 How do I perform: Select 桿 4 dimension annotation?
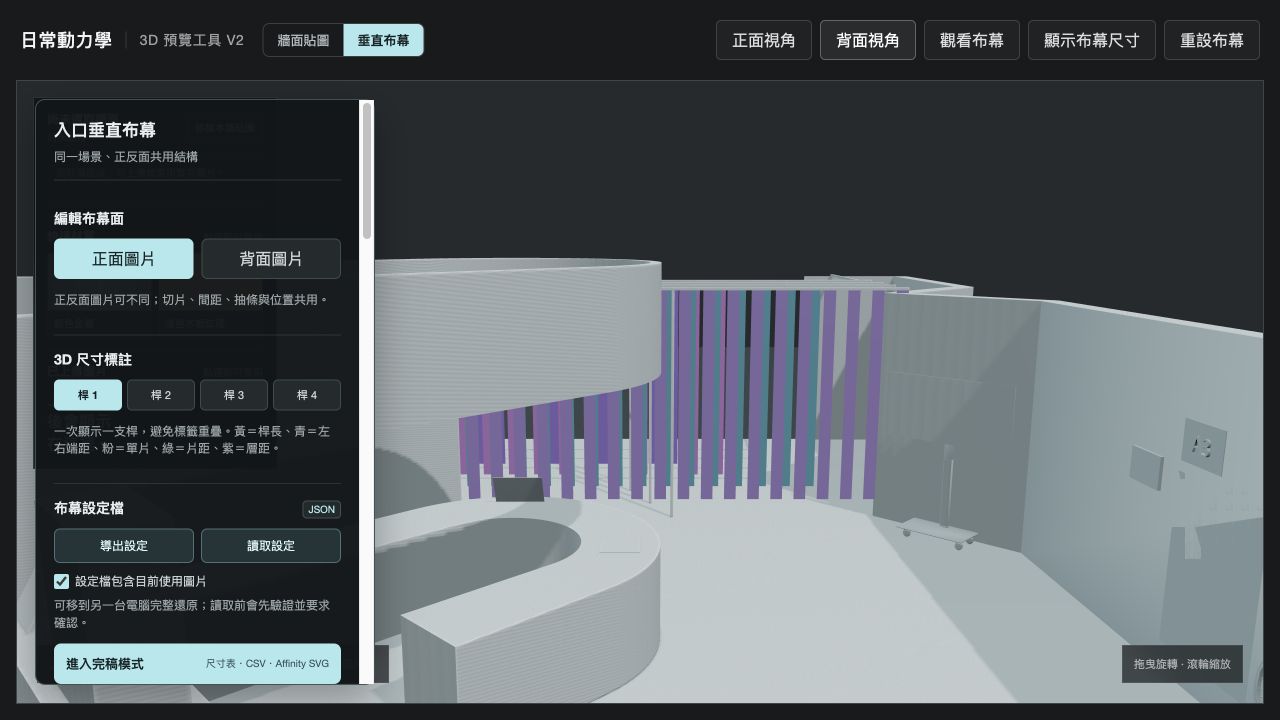(307, 395)
